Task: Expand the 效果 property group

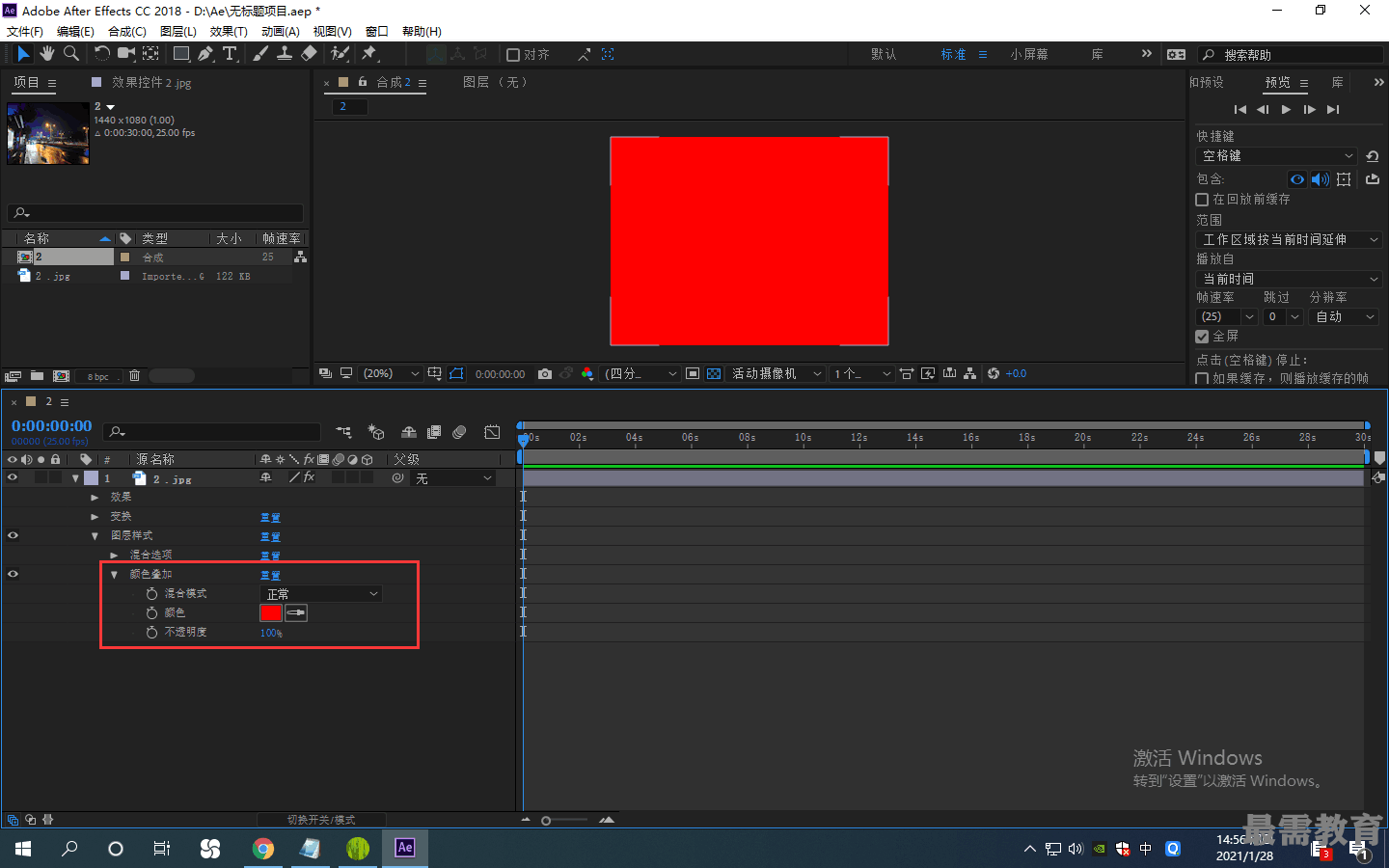Action: tap(95, 498)
